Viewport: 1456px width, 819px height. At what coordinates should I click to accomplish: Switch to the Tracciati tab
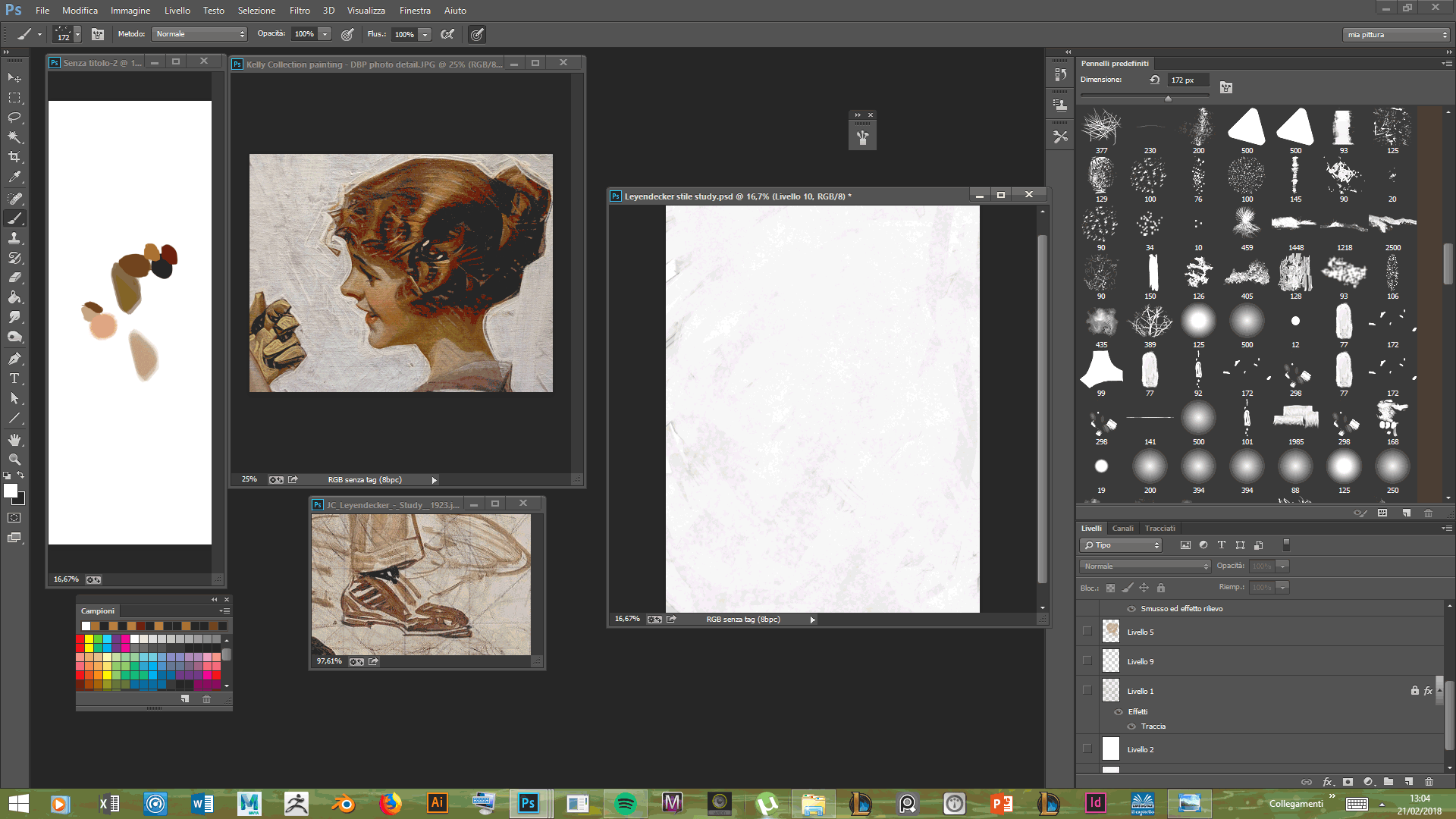click(x=1159, y=529)
